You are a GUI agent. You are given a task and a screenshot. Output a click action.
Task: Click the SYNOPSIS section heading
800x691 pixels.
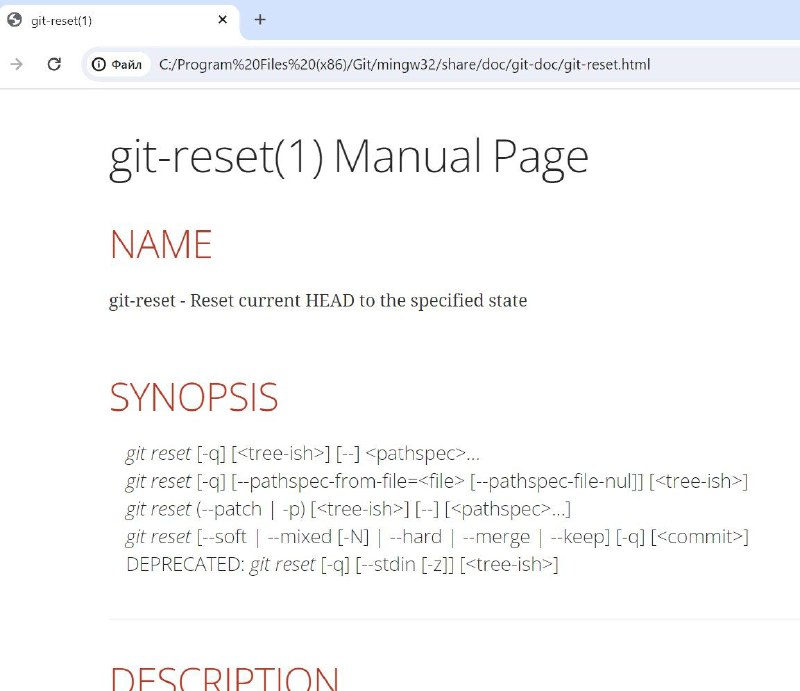click(x=194, y=398)
